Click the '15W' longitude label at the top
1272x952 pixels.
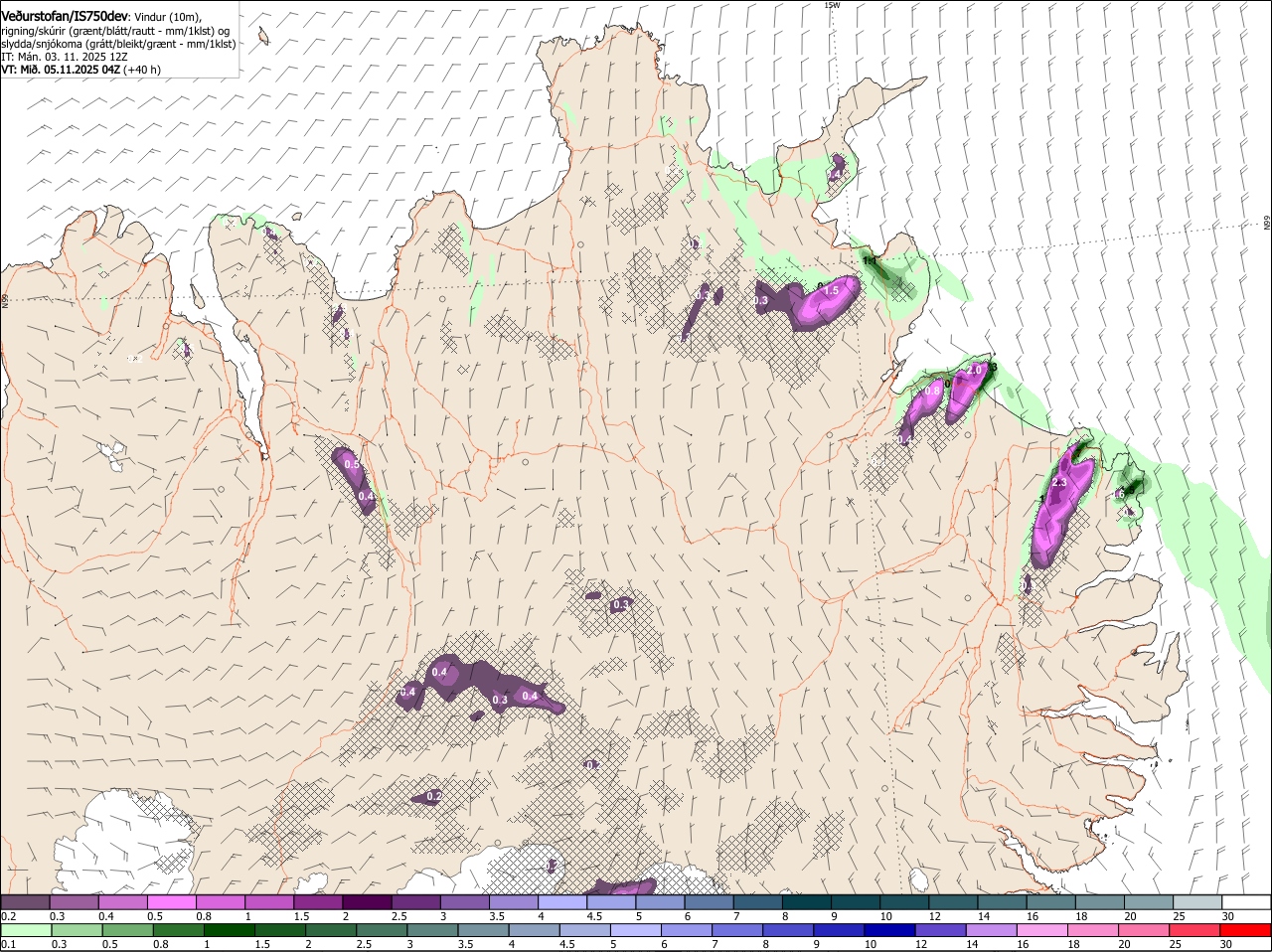[x=832, y=5]
